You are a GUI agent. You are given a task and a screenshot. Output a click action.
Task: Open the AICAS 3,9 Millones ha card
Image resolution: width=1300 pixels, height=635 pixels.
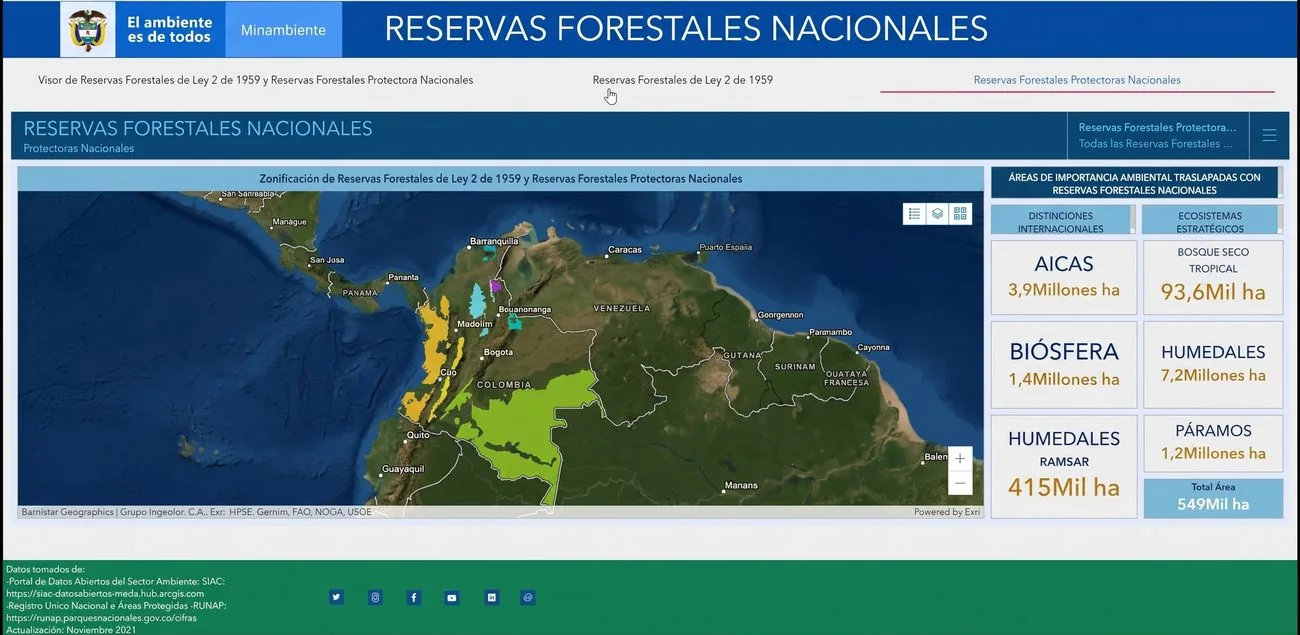(x=1064, y=277)
